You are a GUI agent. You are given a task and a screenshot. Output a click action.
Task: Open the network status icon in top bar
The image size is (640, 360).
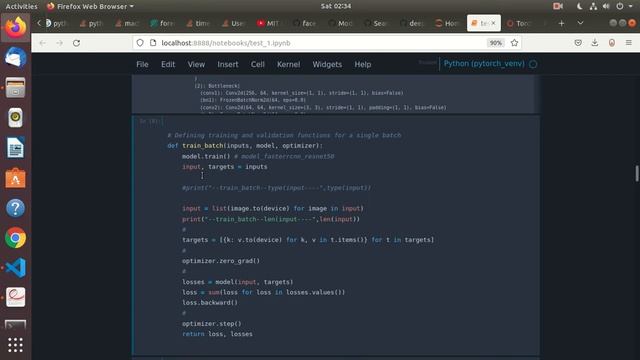[x=593, y=6]
